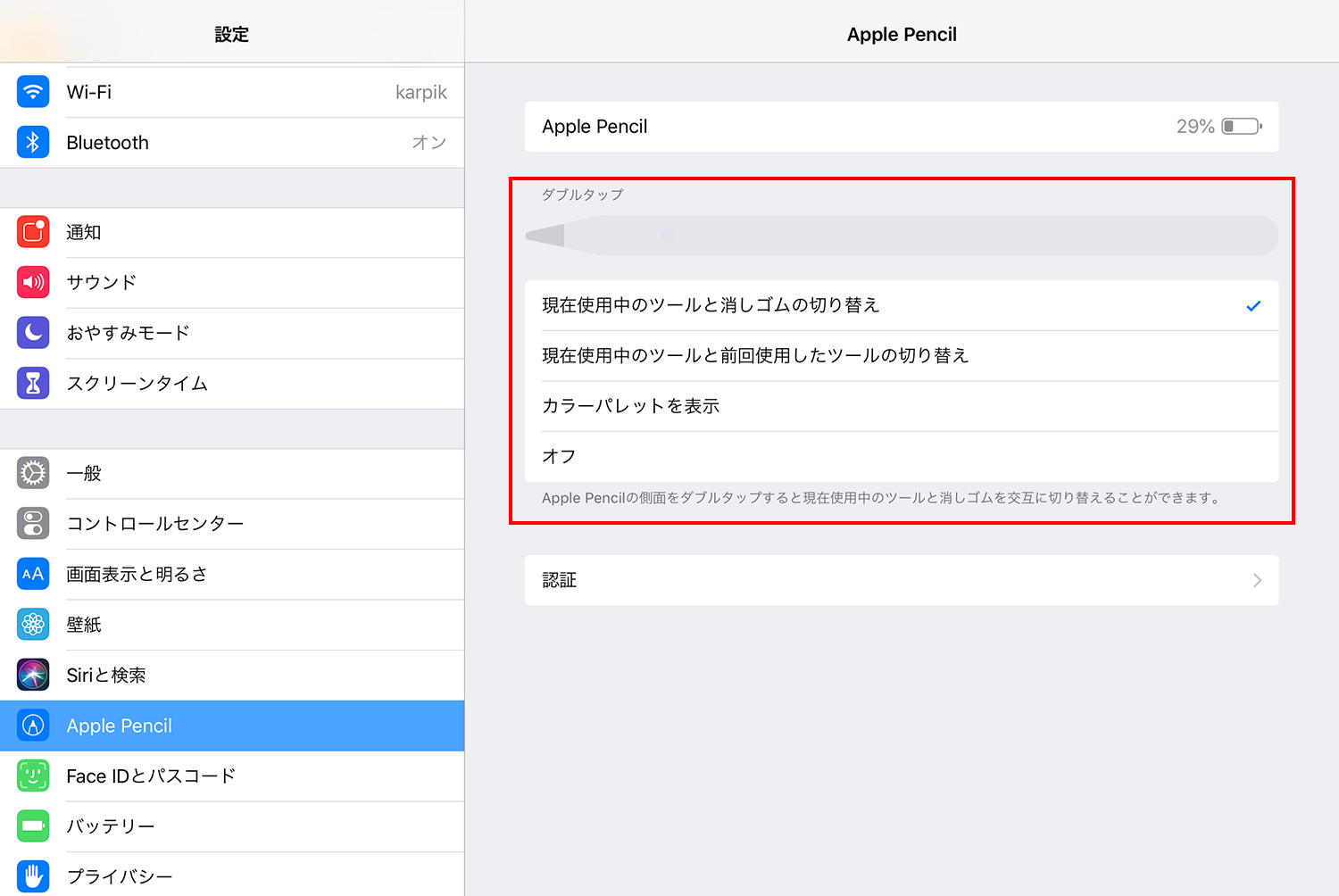The image size is (1339, 896).
Task: Tap the オン Bluetooth status text
Action: point(429,143)
